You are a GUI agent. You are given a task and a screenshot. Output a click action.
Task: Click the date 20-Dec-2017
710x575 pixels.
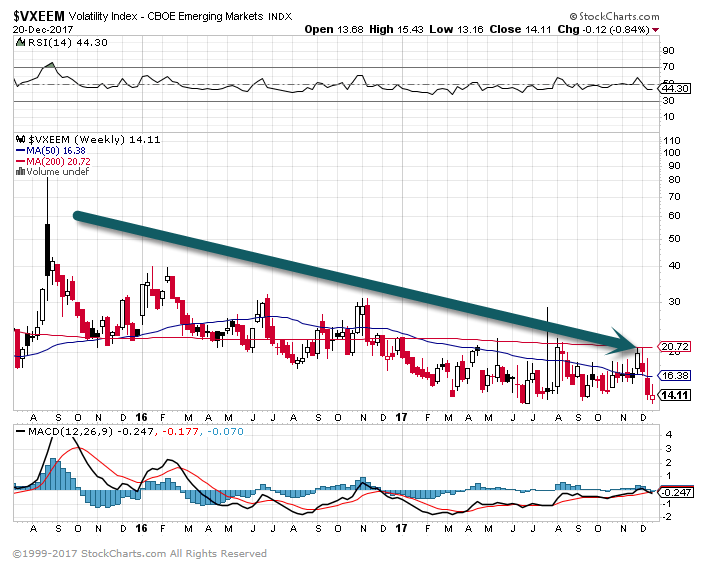click(x=43, y=29)
